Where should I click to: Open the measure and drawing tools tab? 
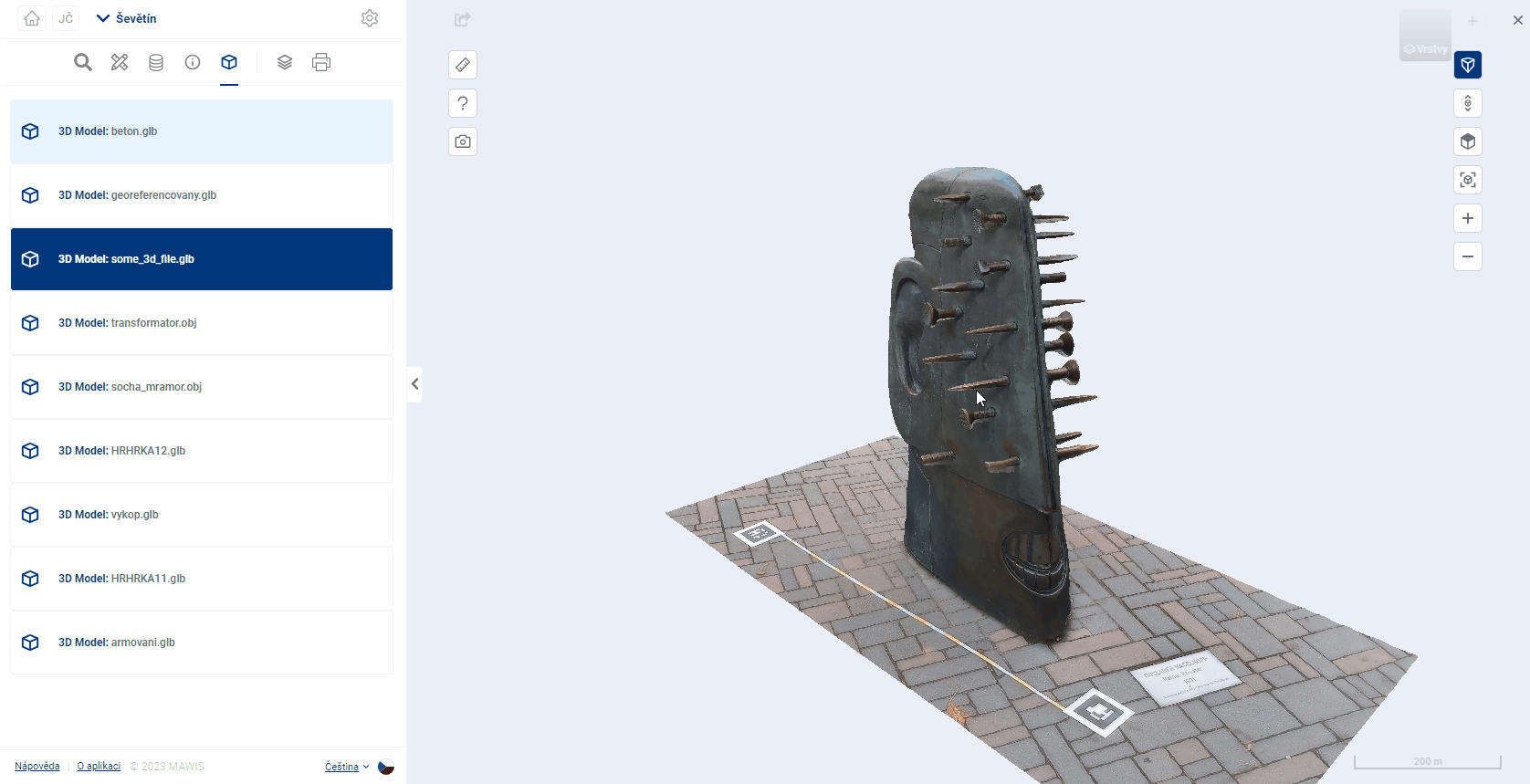(x=120, y=62)
